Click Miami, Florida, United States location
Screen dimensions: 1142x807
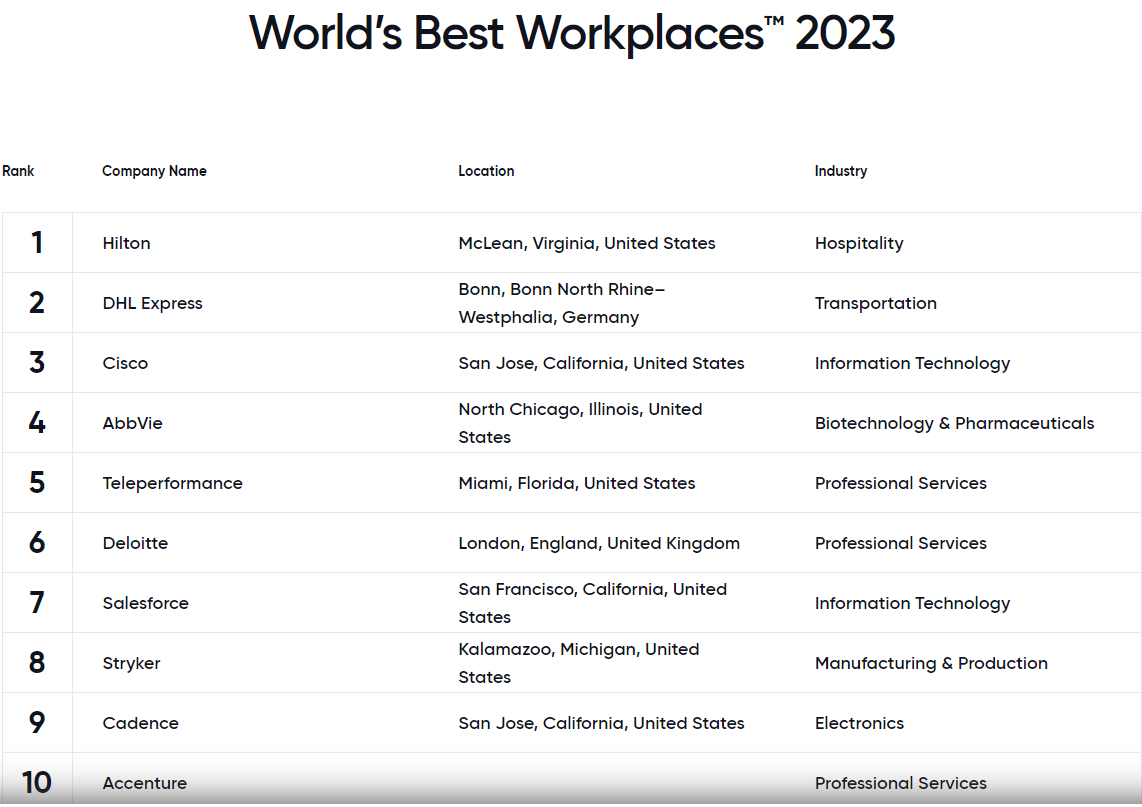[x=577, y=483]
